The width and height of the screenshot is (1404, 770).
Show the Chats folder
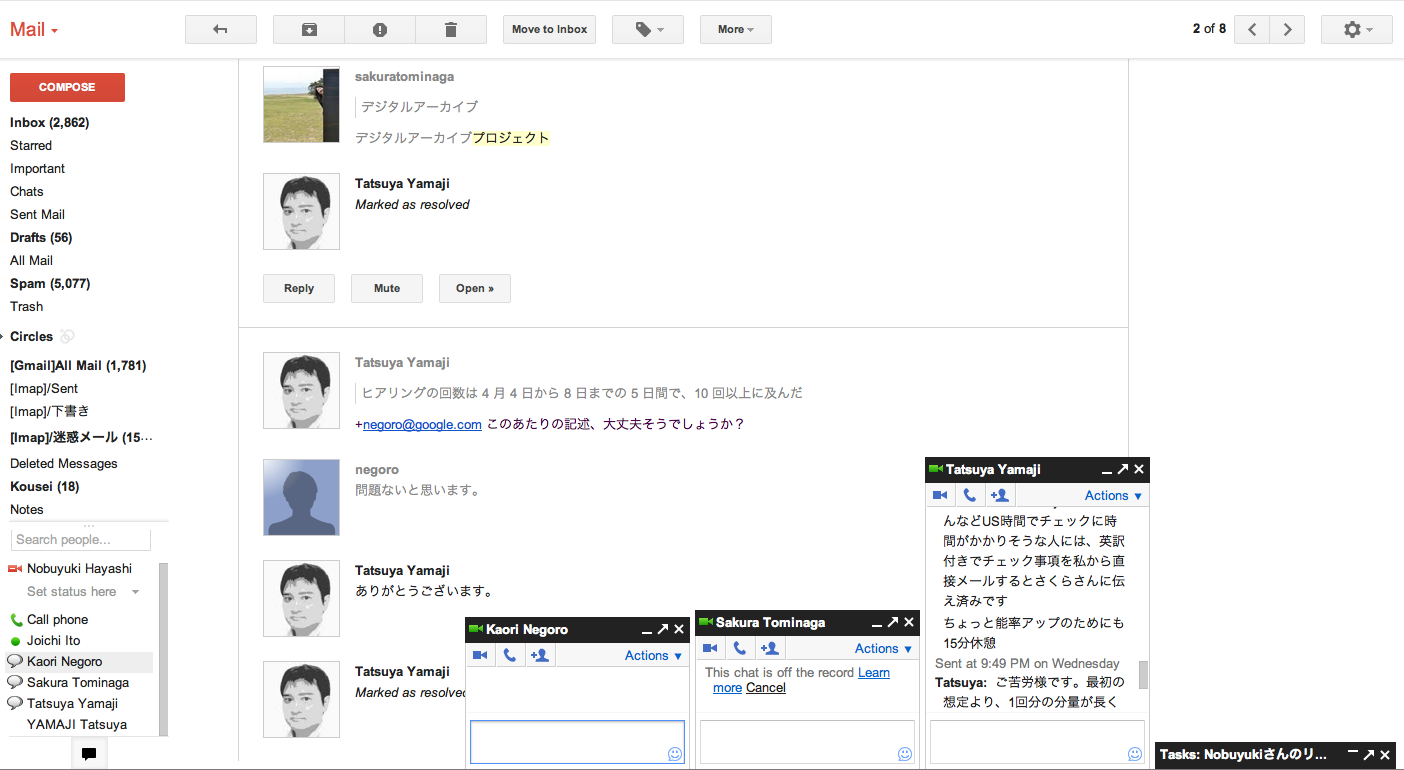point(27,191)
